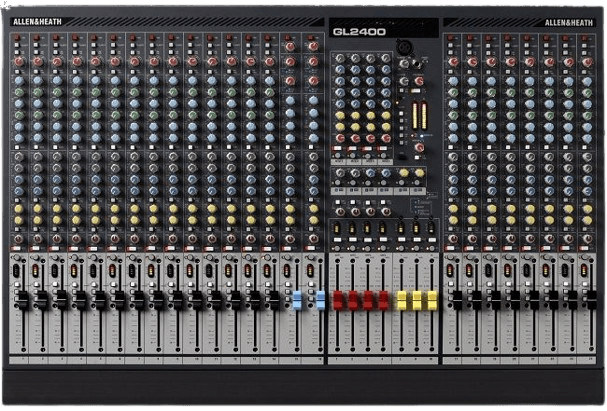Click the Allen & Heath logo at top left

pos(30,27)
